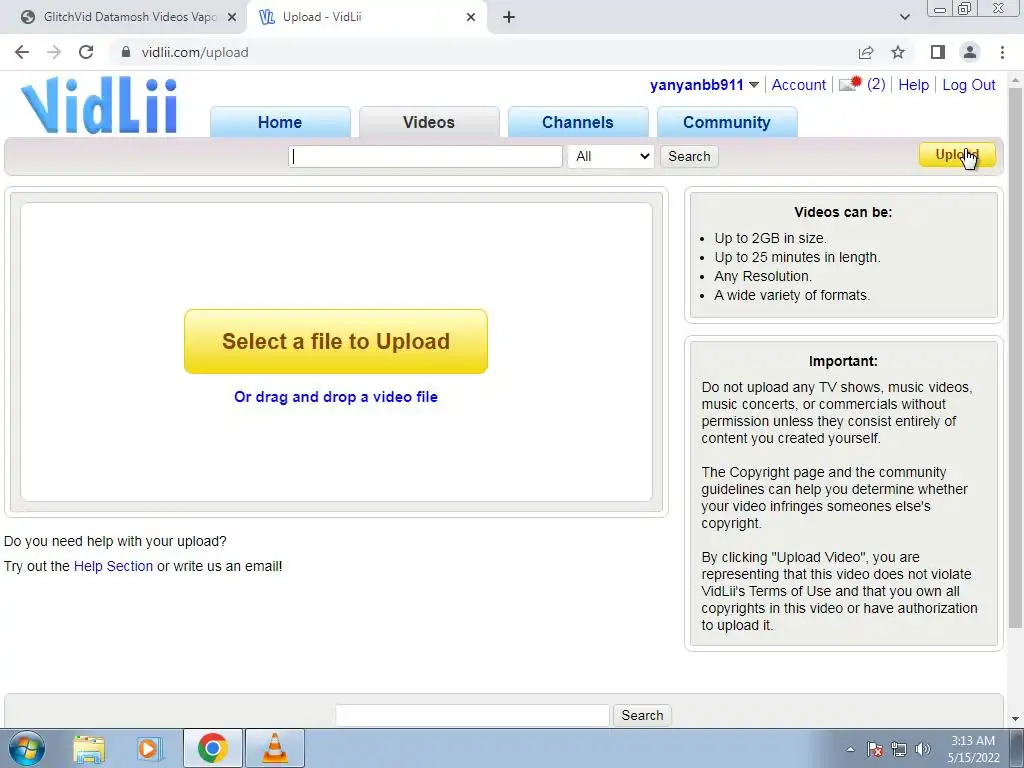Open the Help Section link
The image size is (1024, 768).
tap(113, 566)
